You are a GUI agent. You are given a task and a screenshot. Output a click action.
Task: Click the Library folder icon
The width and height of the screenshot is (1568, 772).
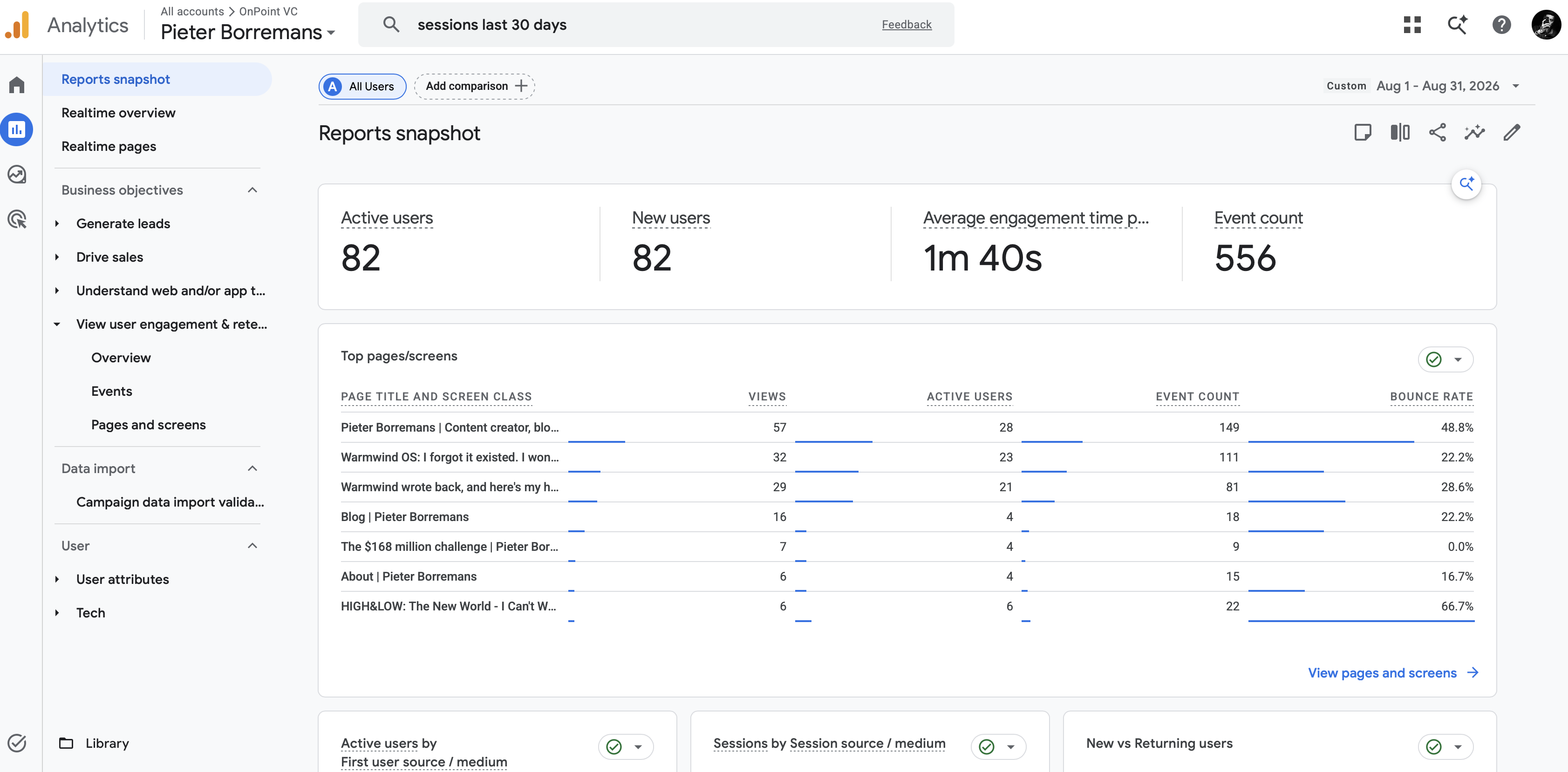[x=66, y=743]
